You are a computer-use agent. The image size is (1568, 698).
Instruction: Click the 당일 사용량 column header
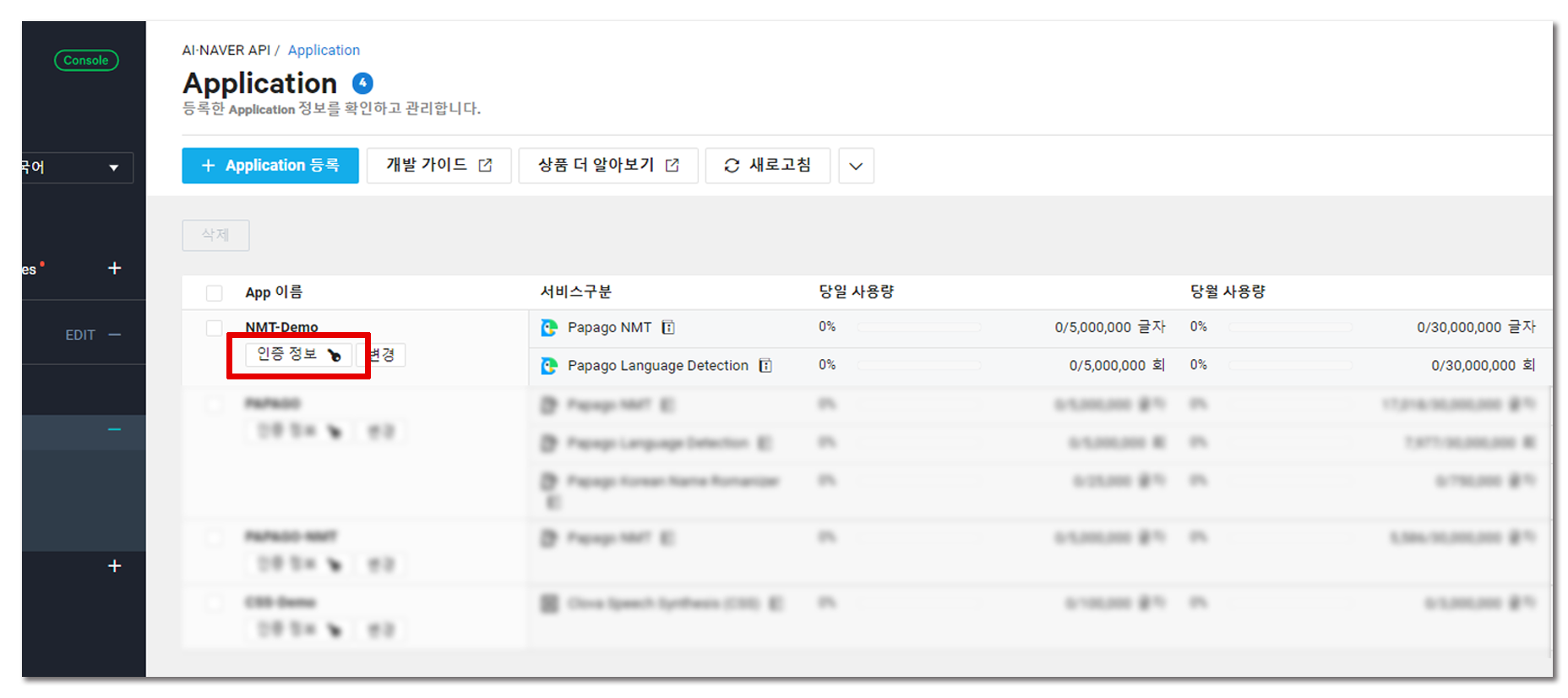pyautogui.click(x=857, y=292)
